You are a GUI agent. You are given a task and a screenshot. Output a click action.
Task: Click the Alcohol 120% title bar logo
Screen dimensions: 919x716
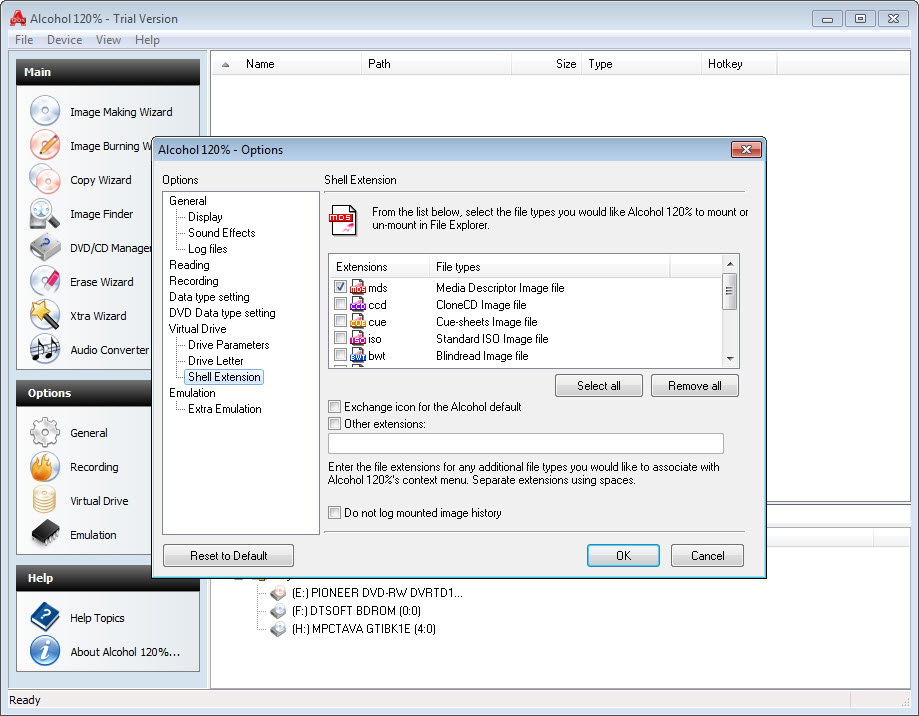(18, 18)
